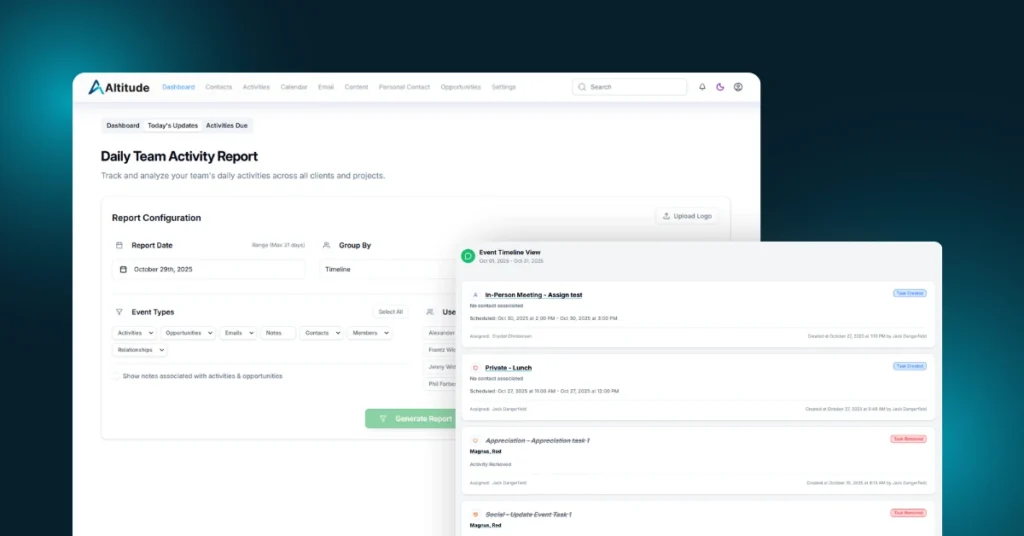Screen dimensions: 1024x536
Task: Click the search magnifier icon
Action: [582, 87]
